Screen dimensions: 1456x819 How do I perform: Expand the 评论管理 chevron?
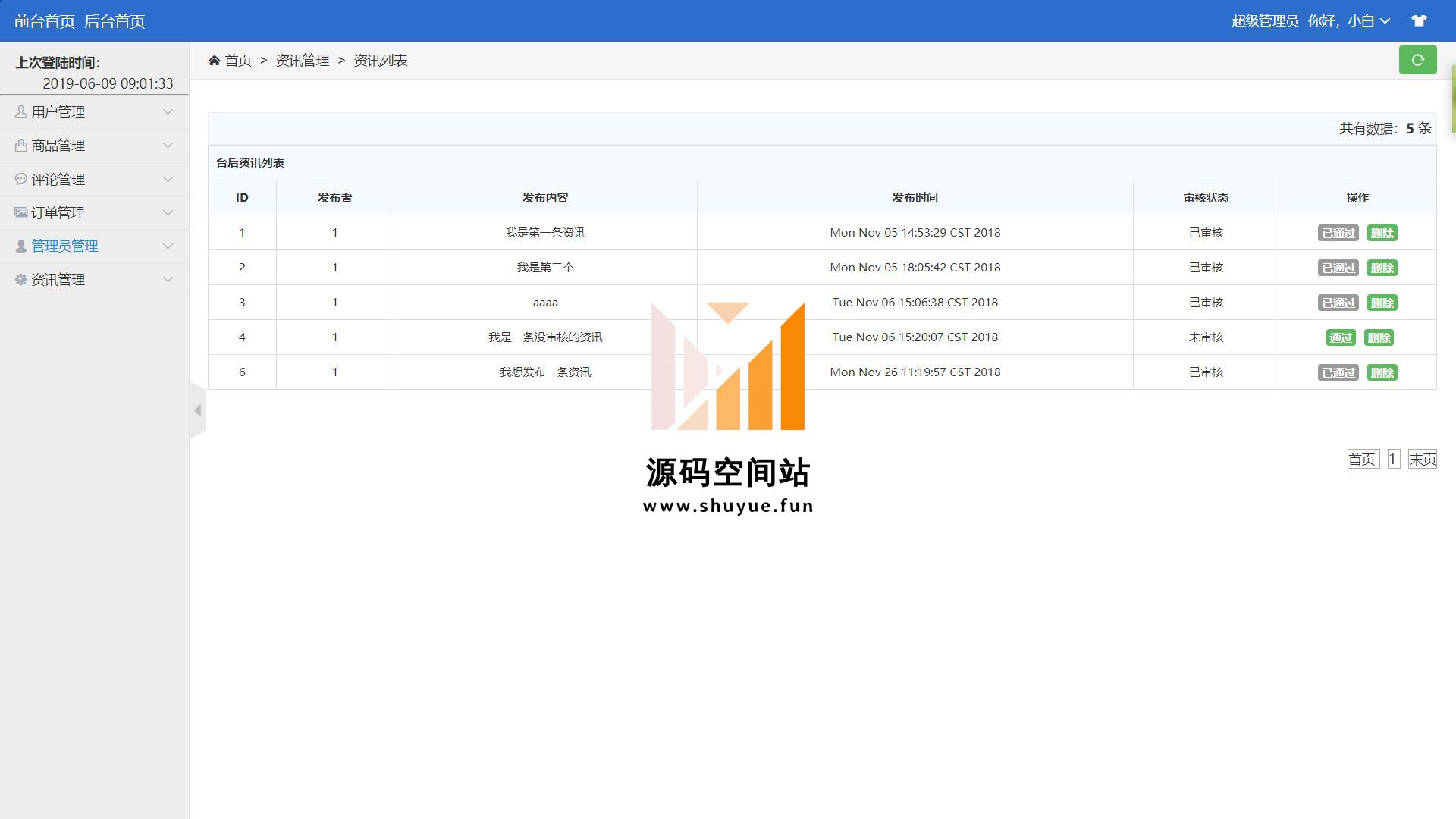pyautogui.click(x=168, y=179)
